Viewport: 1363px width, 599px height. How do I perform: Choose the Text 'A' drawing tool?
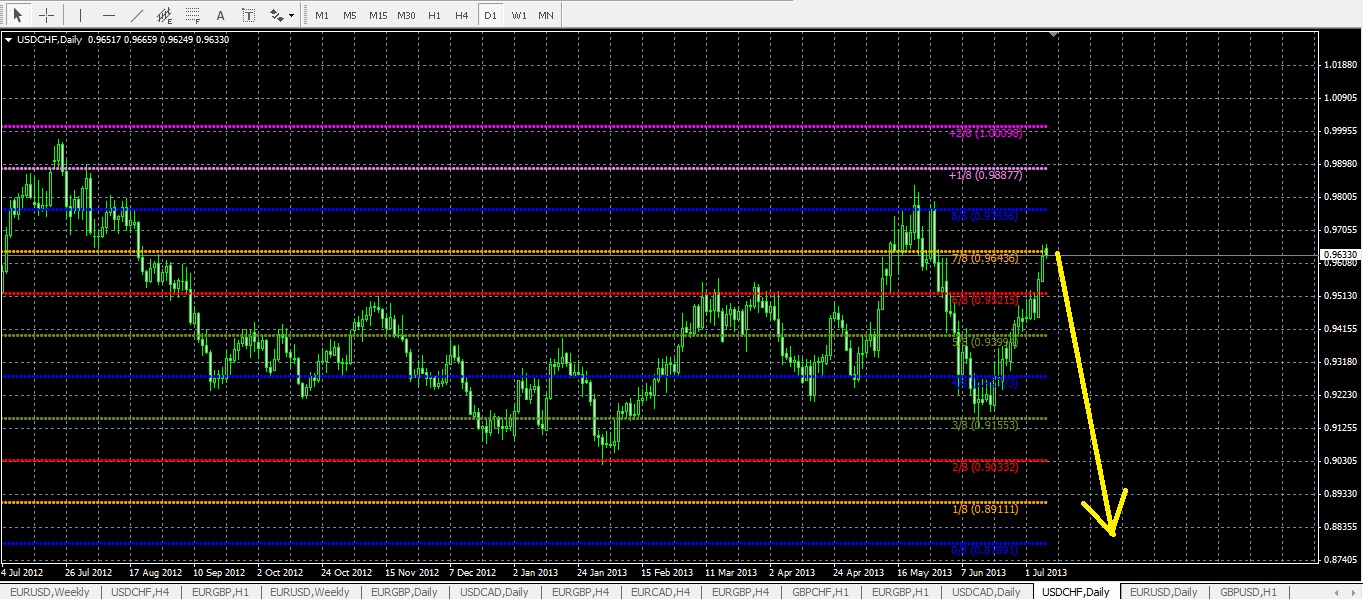coord(221,15)
